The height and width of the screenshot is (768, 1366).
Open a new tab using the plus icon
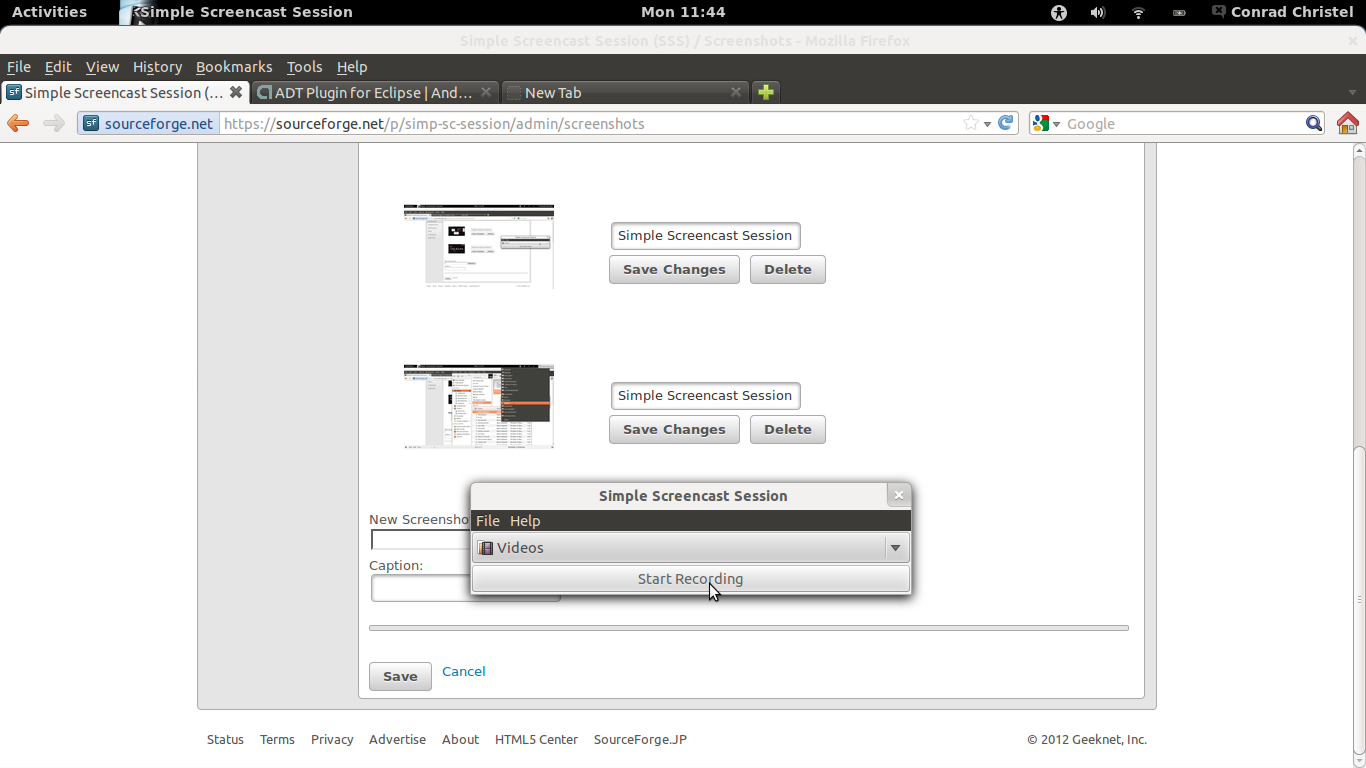click(765, 91)
